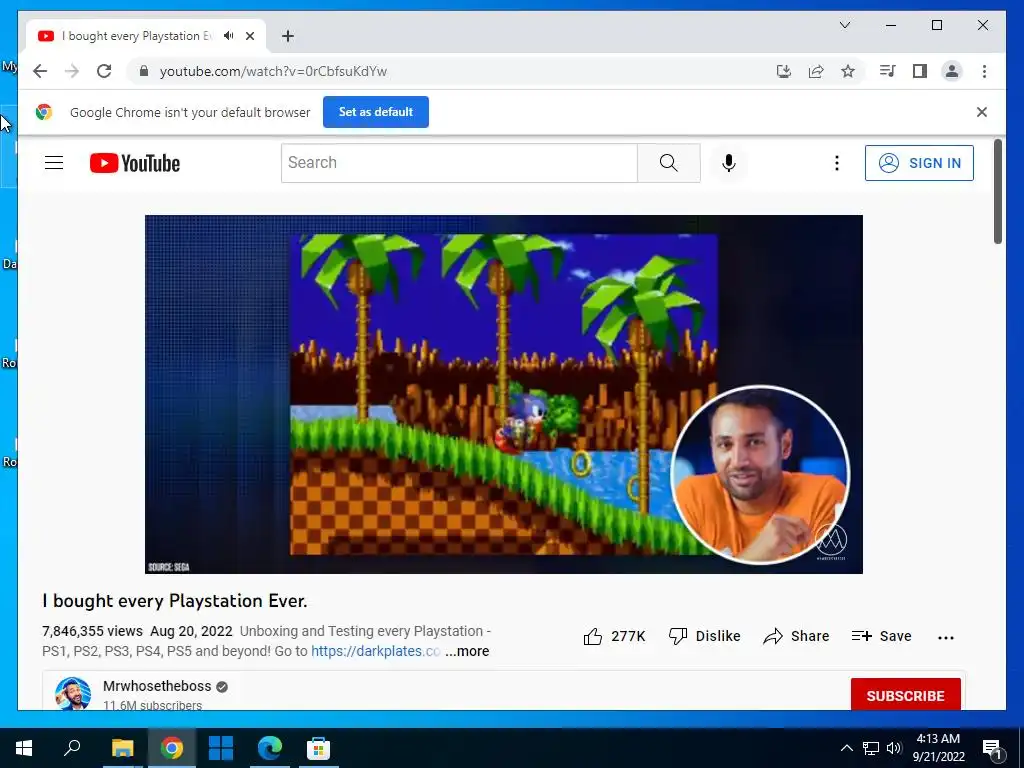The width and height of the screenshot is (1024, 768).
Task: Open Mrwhosetheboss channel avatar
Action: [72, 693]
